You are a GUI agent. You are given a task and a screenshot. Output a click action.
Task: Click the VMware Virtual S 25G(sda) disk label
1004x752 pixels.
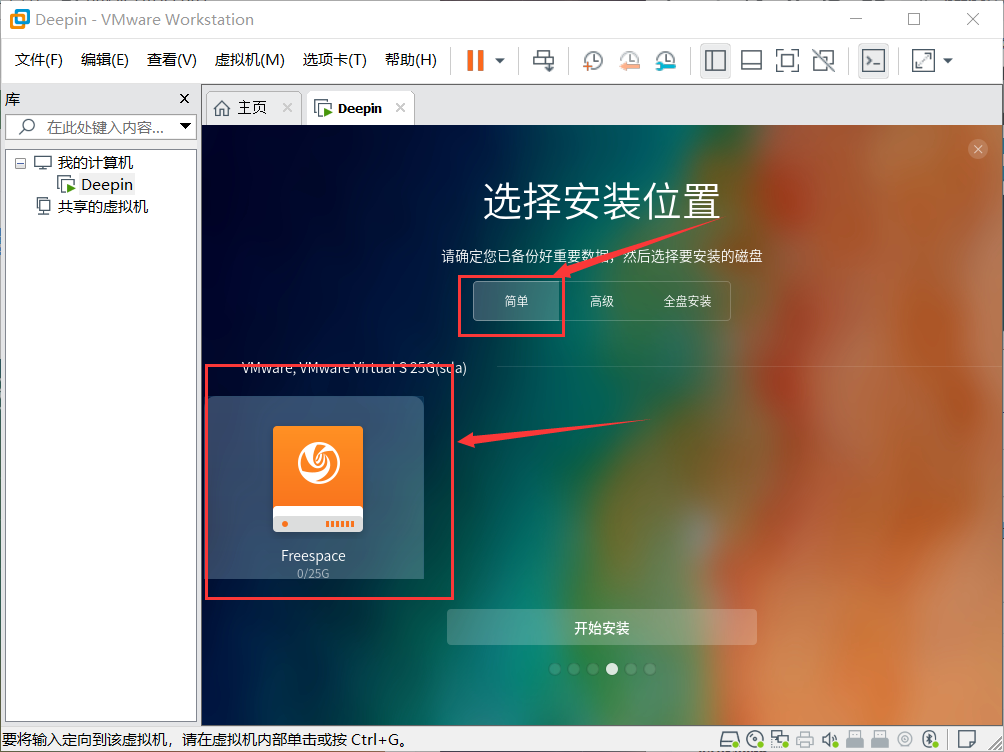point(354,368)
